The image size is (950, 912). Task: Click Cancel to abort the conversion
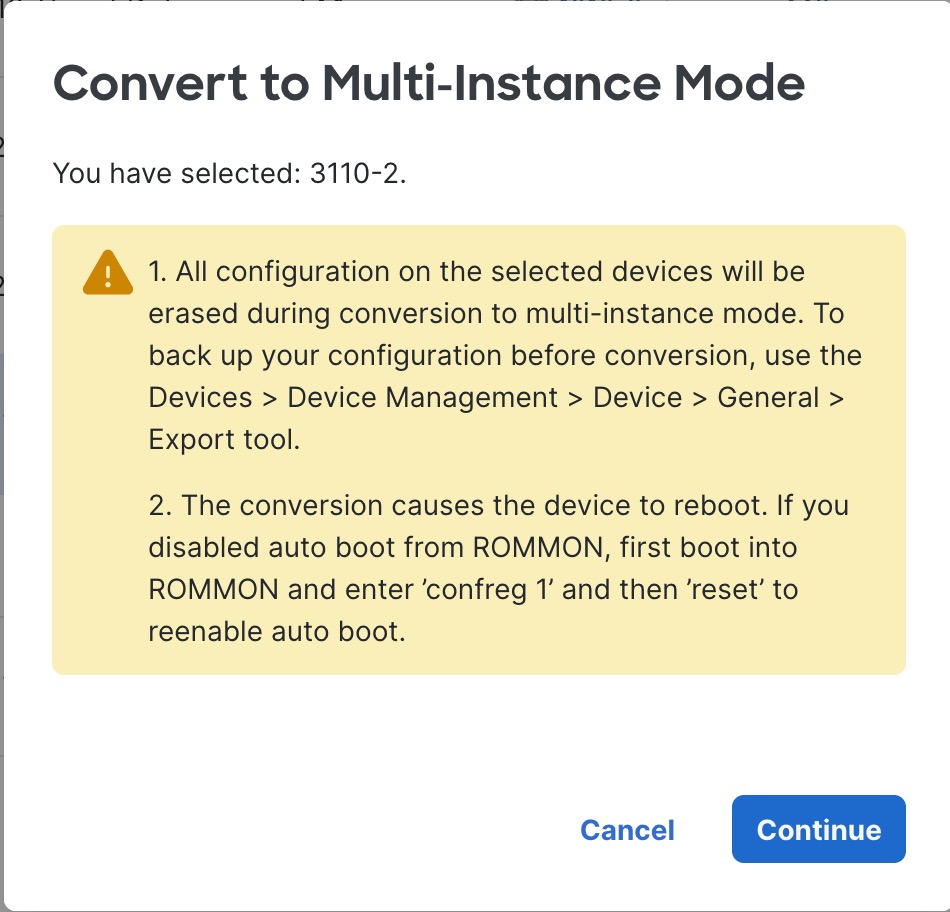[627, 830]
